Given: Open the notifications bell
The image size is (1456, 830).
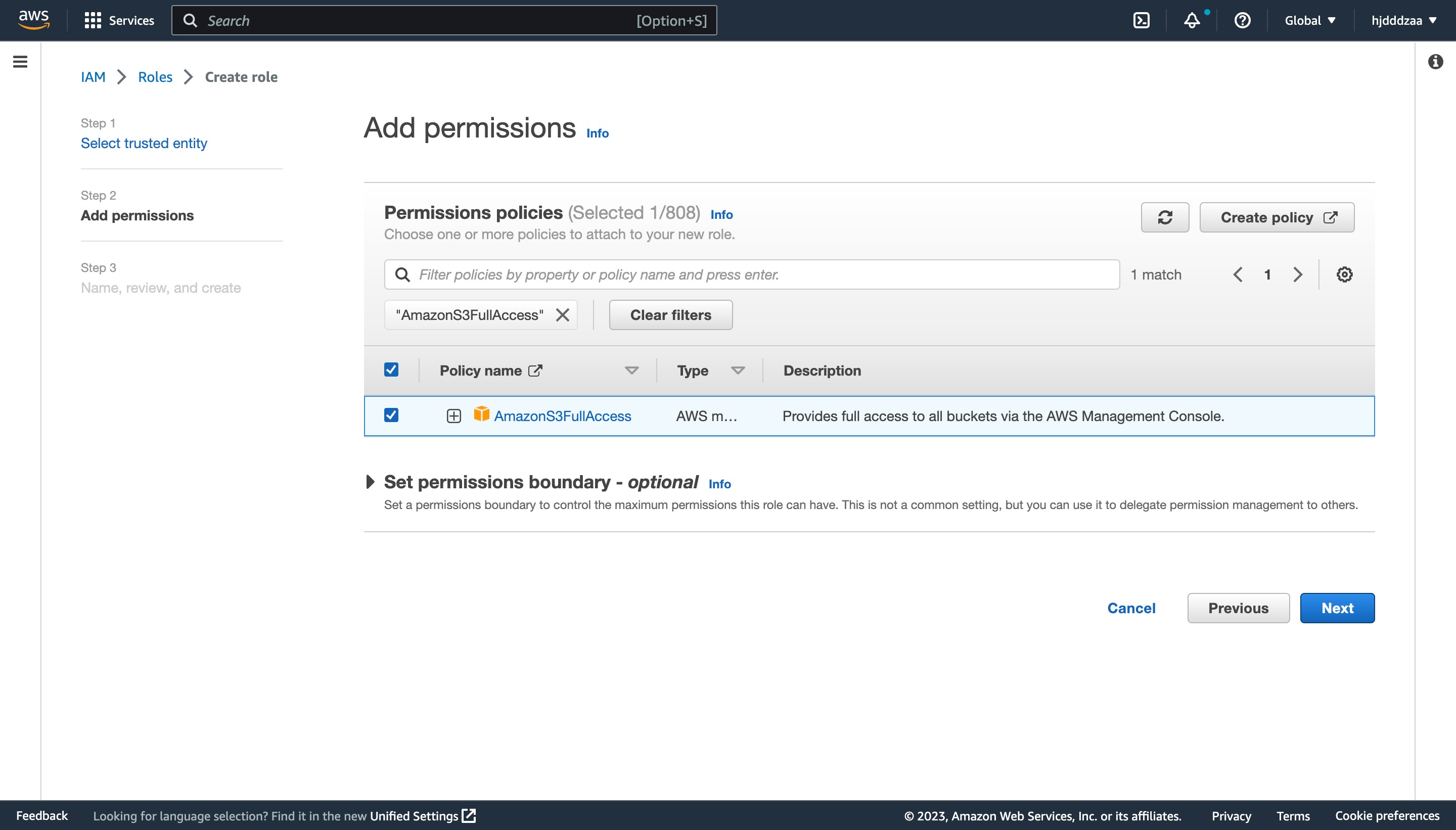Looking at the screenshot, I should (x=1192, y=21).
